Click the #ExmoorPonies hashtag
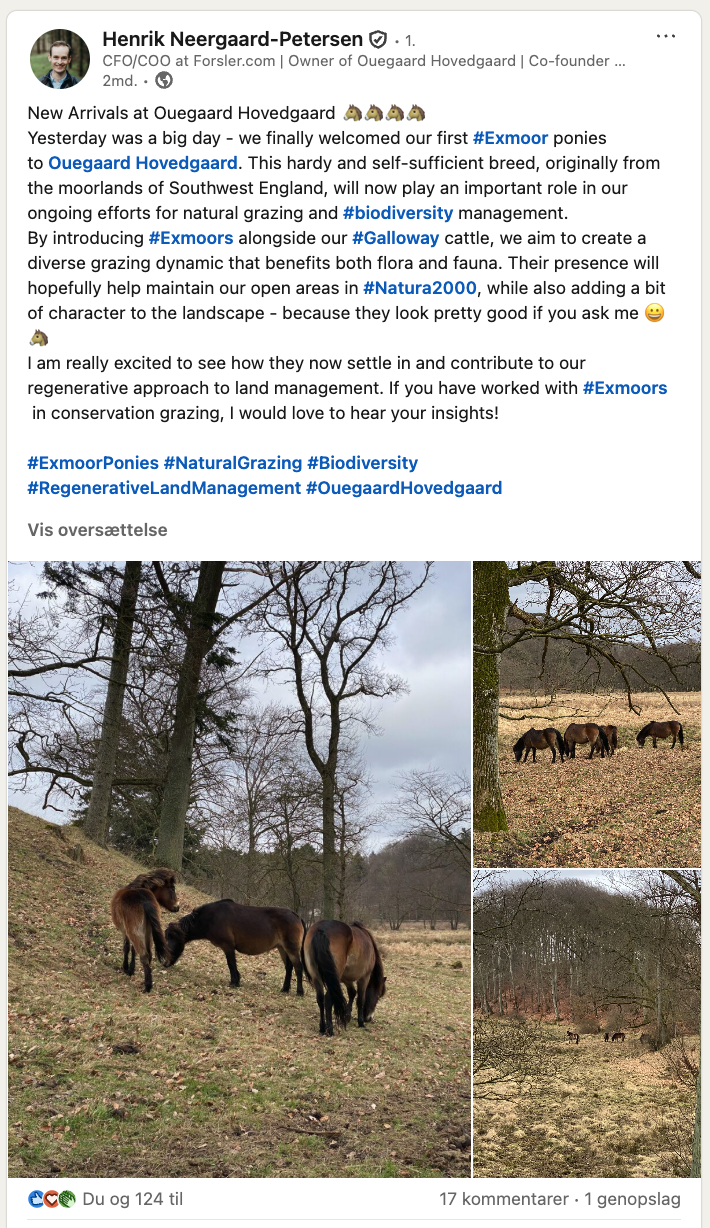 [x=93, y=463]
